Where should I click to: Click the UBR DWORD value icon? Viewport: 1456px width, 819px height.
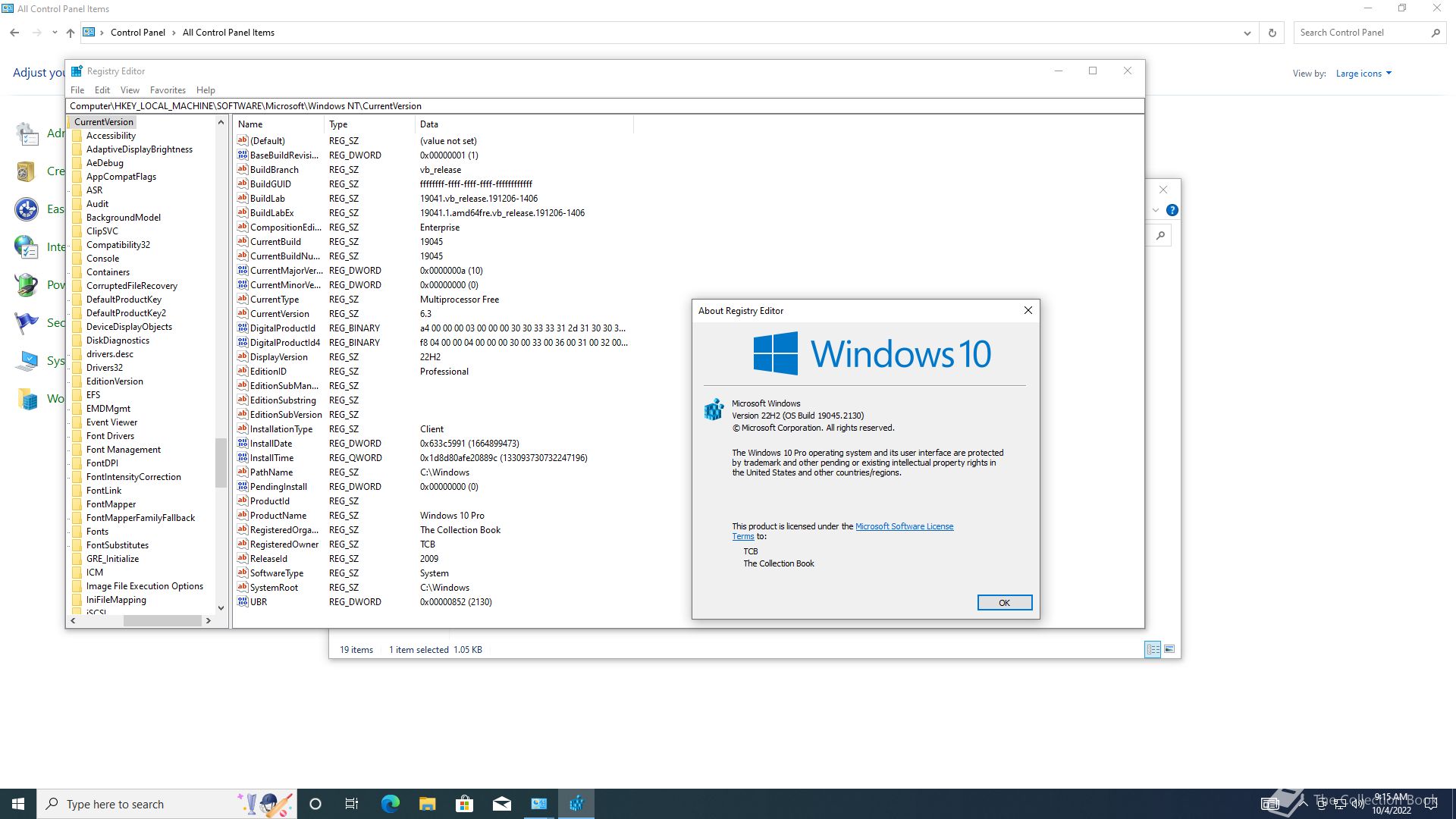click(243, 601)
